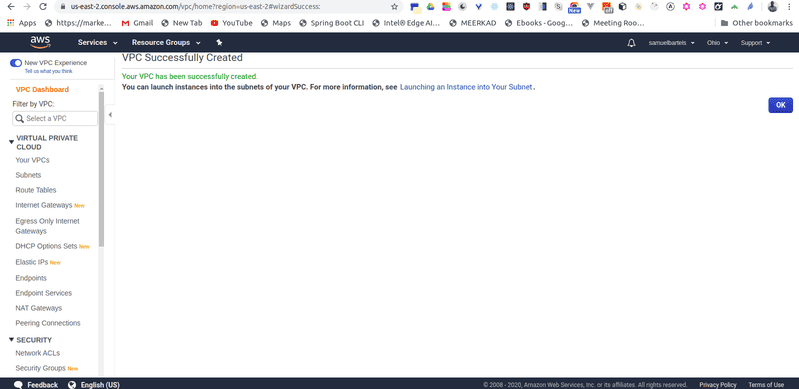Open the Resource Groups dropdown

click(x=166, y=43)
